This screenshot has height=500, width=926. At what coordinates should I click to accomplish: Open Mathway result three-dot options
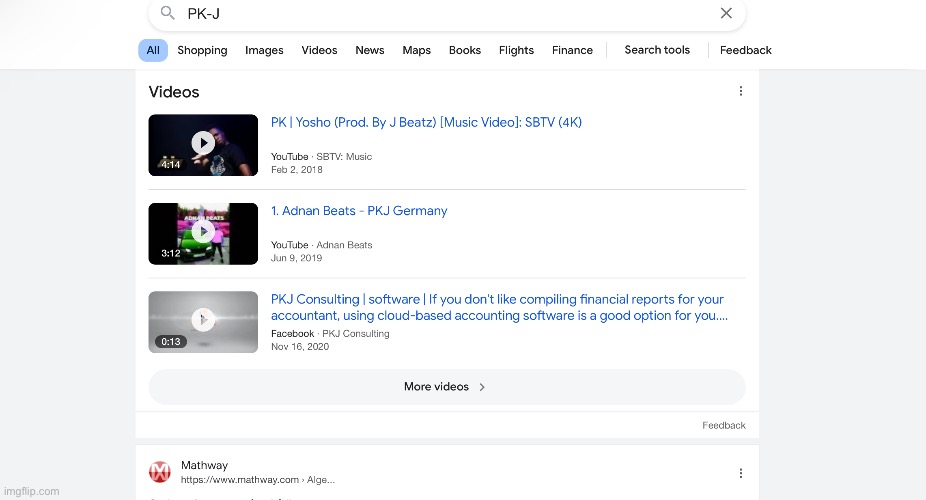740,473
